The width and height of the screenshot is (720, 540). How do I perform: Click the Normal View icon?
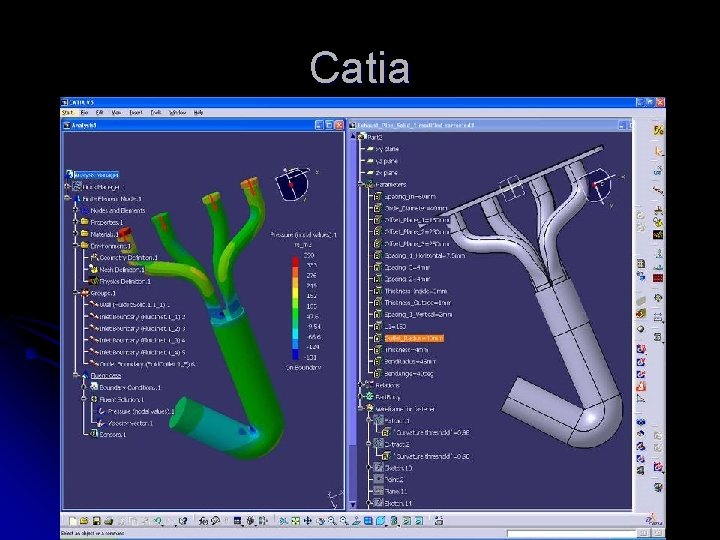click(356, 521)
